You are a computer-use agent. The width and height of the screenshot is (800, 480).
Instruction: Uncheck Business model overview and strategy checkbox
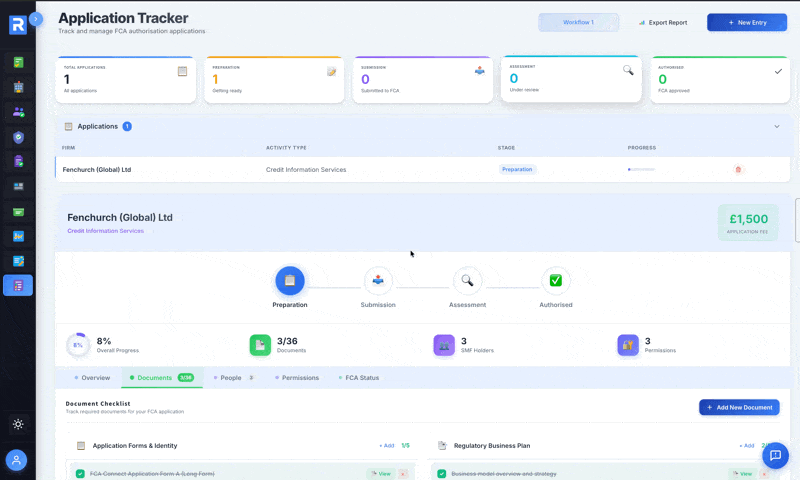[x=441, y=474]
